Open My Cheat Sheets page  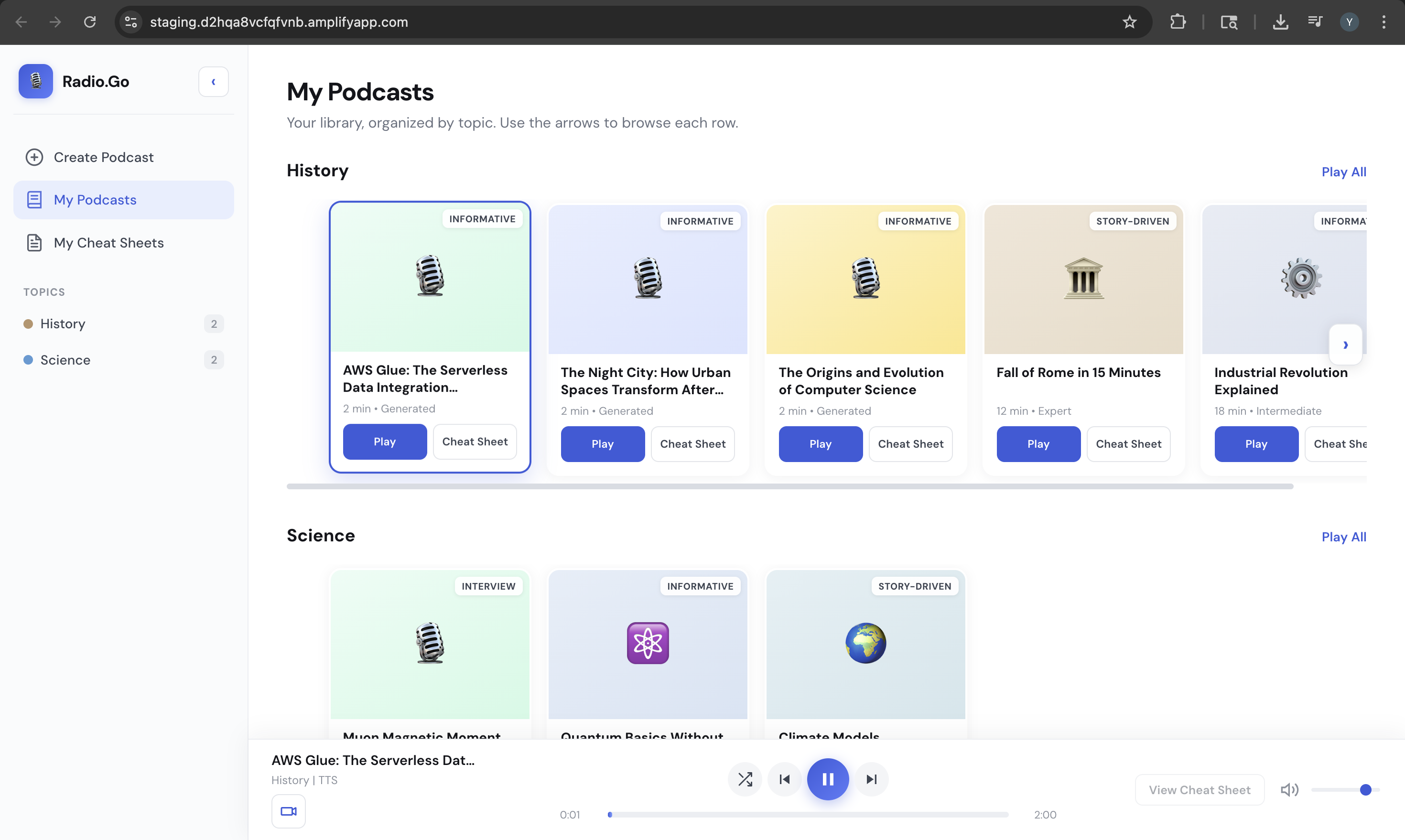pos(108,243)
